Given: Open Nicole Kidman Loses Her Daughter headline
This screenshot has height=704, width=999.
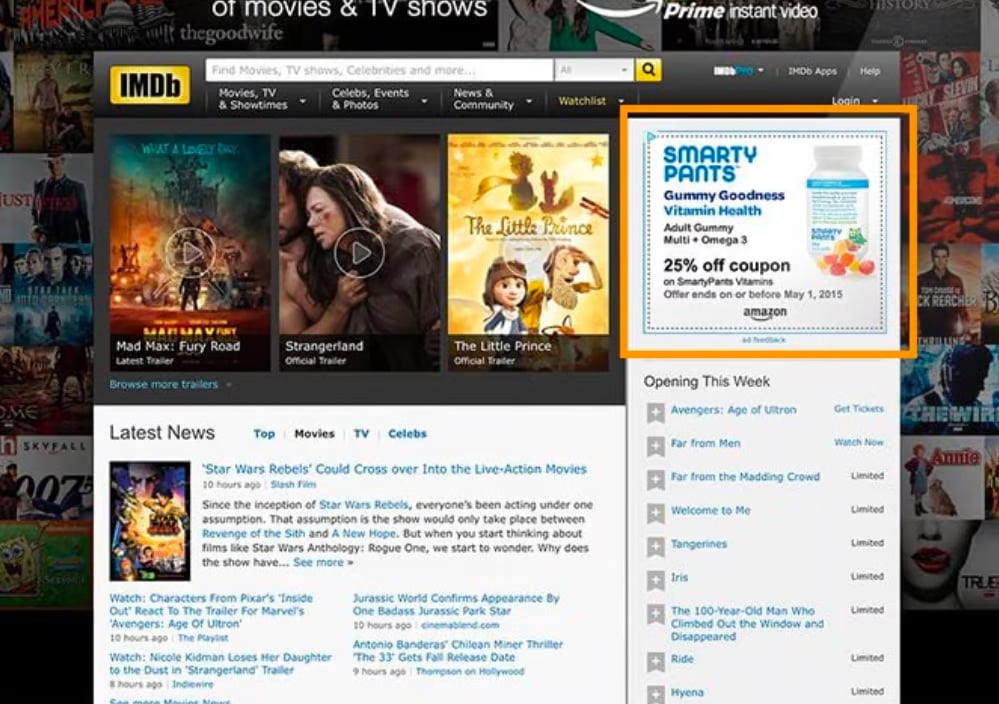Looking at the screenshot, I should coord(220,663).
